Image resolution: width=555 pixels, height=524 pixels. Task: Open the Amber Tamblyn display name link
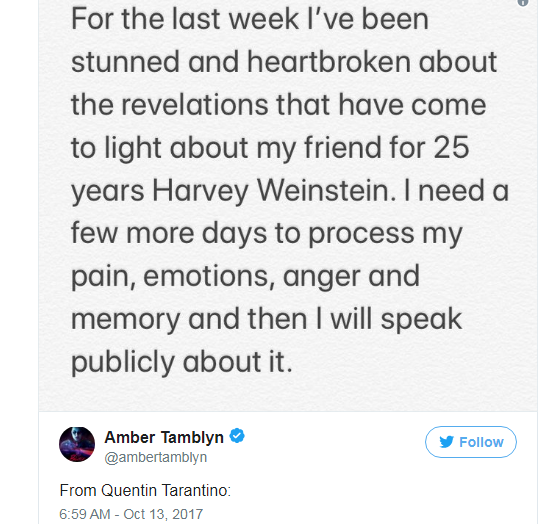coord(164,437)
